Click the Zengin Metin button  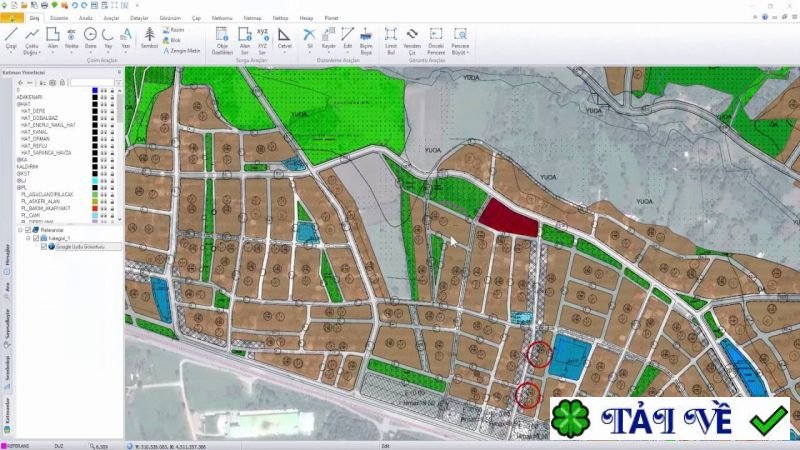point(182,51)
